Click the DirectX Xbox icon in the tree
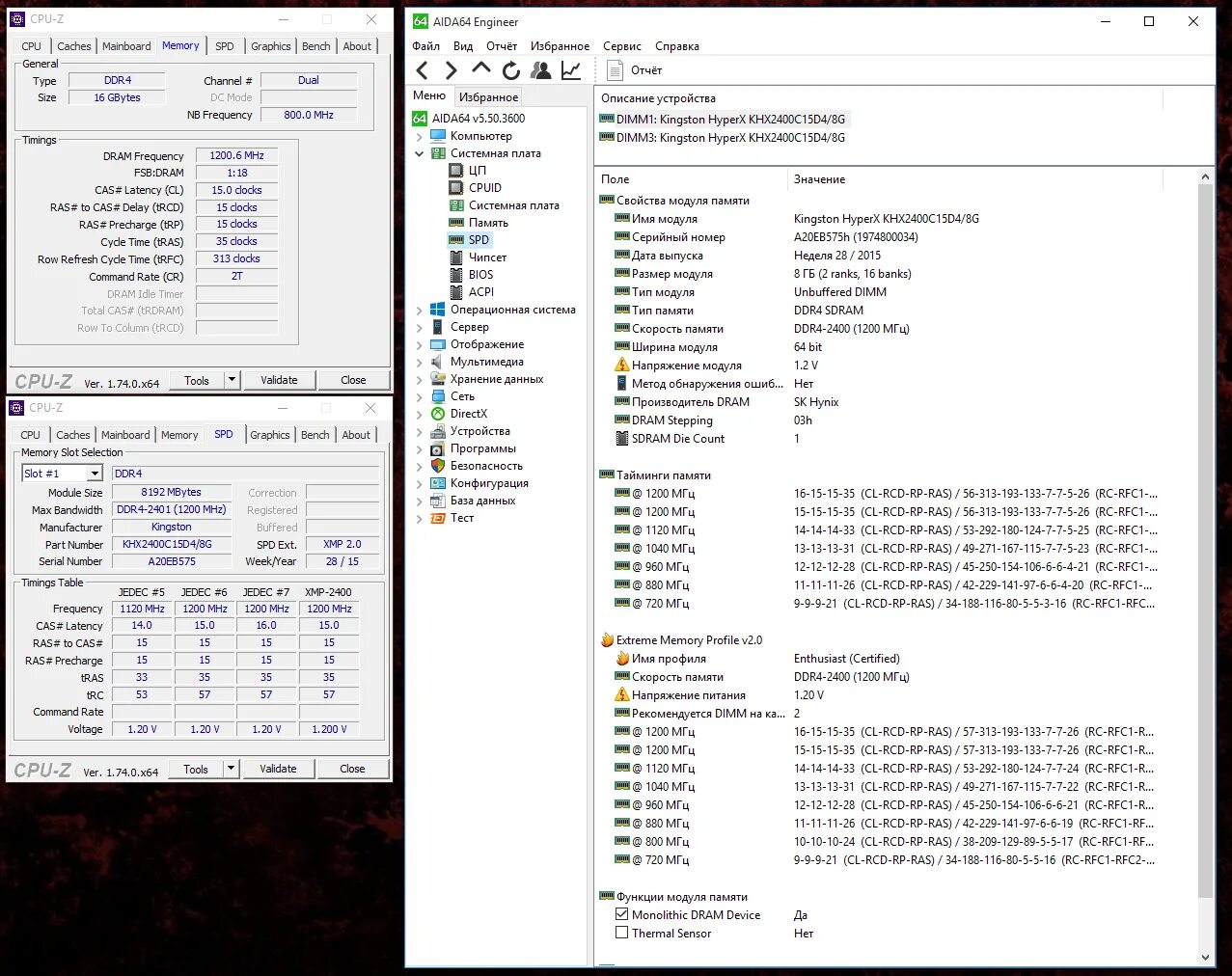 point(438,414)
